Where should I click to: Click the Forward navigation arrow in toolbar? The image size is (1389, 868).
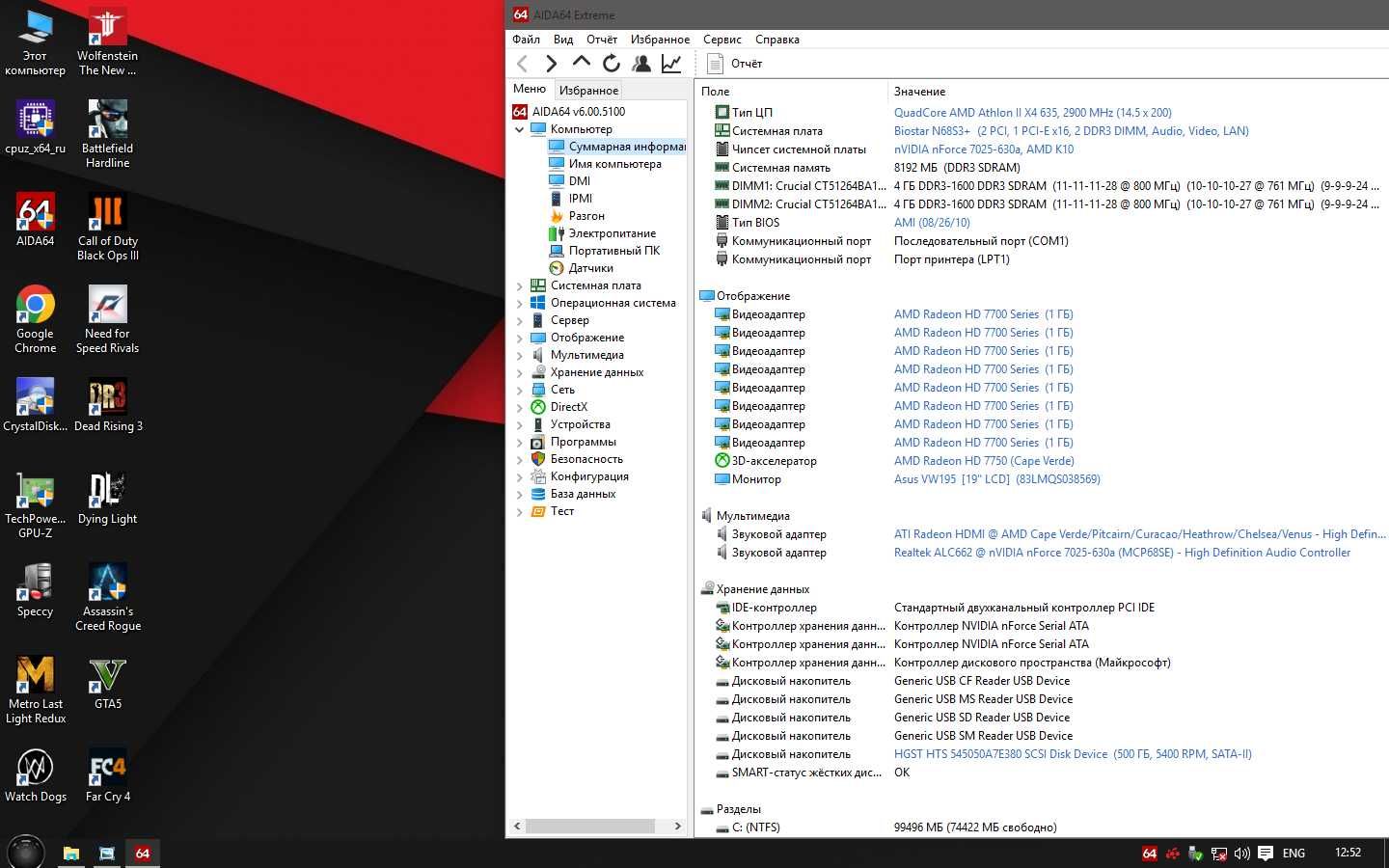point(551,64)
